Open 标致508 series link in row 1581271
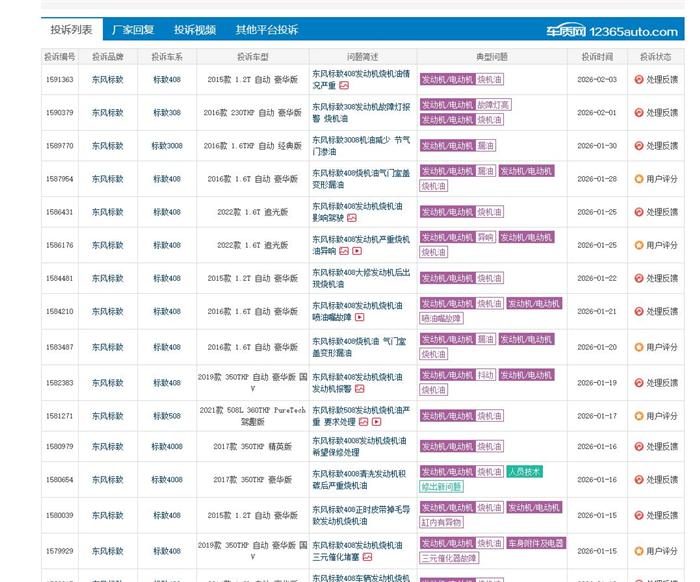 166,416
